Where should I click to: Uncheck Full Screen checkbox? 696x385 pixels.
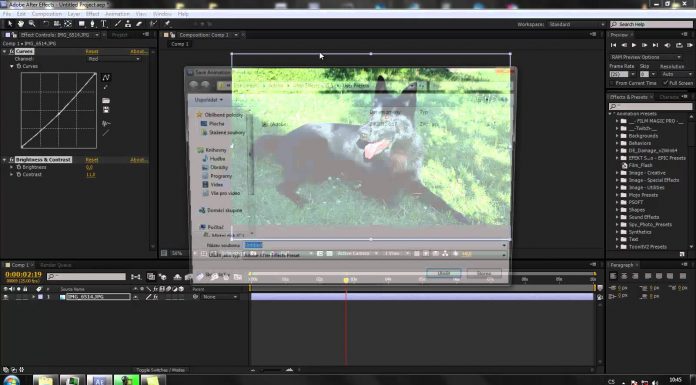[665, 83]
